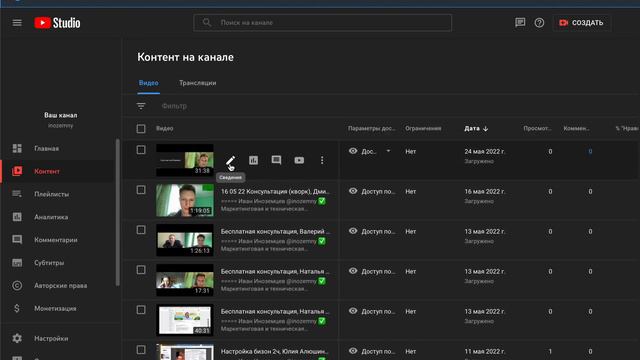This screenshot has height=360, width=640.
Task: Click the watch-on-YouTube icon on hovered row
Action: (x=299, y=160)
